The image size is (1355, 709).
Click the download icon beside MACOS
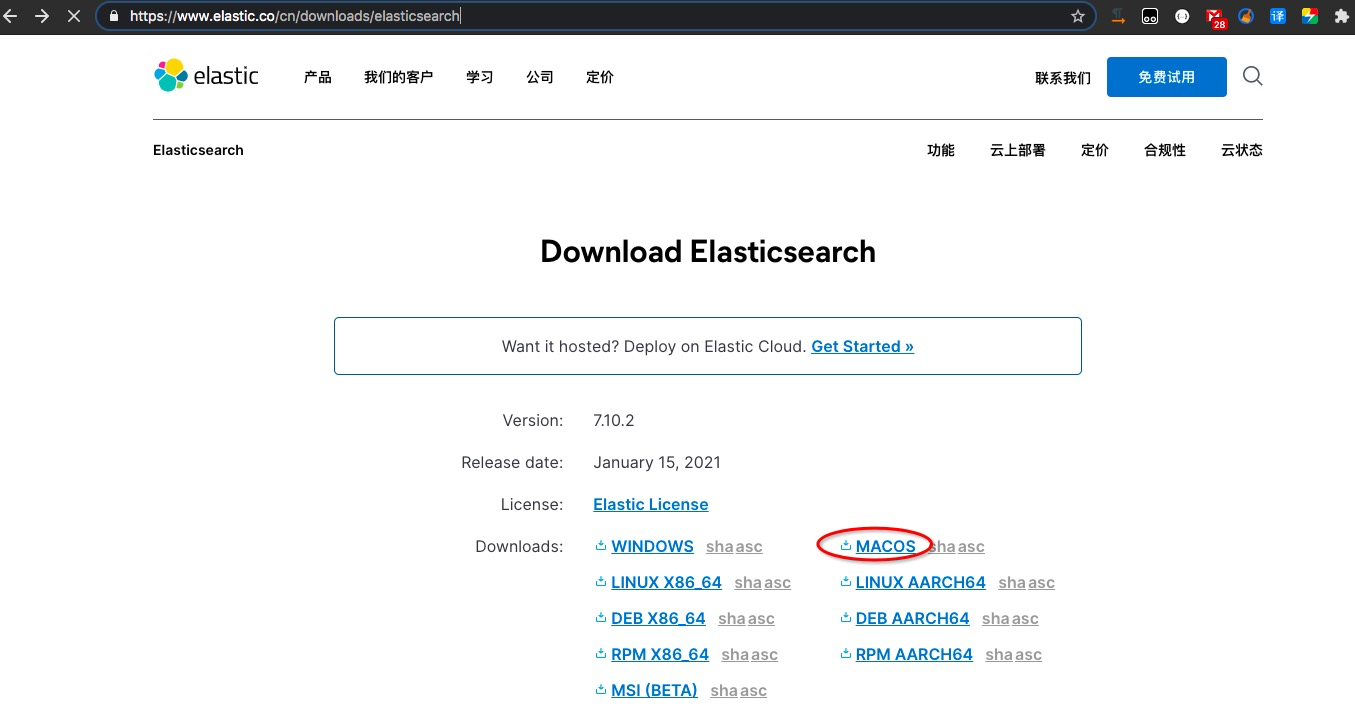pyautogui.click(x=846, y=546)
